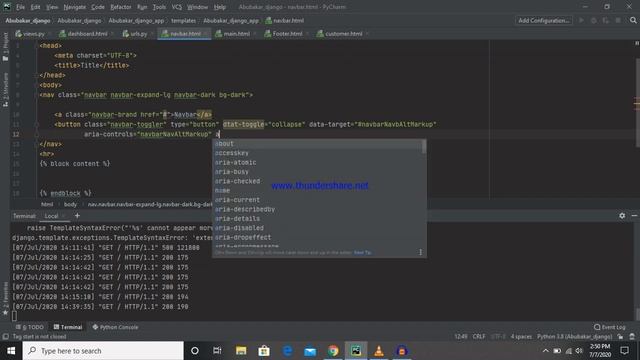Select the Local terminal tab
Image resolution: width=640 pixels, height=360 pixels.
(x=51, y=216)
